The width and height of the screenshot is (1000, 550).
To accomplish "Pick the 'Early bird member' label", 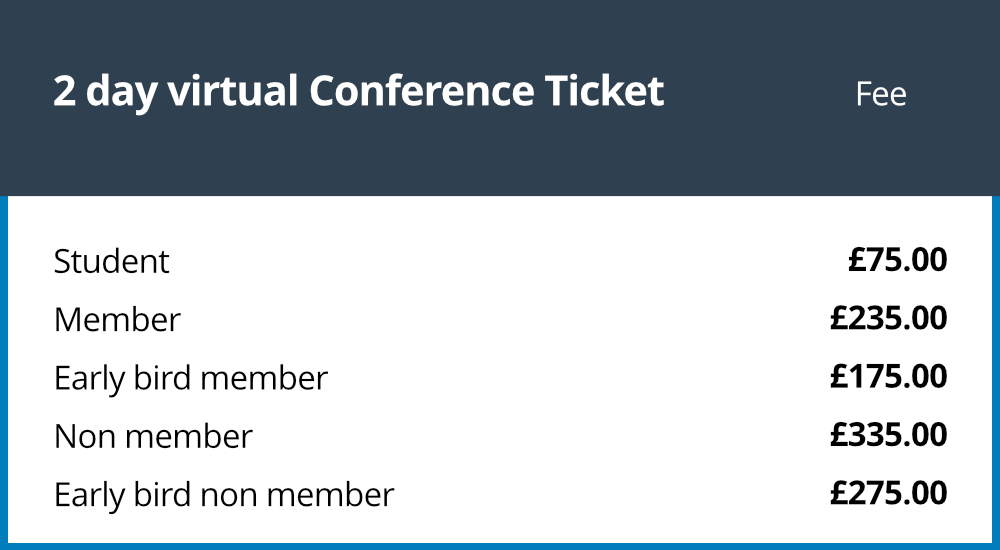I will 191,378.
